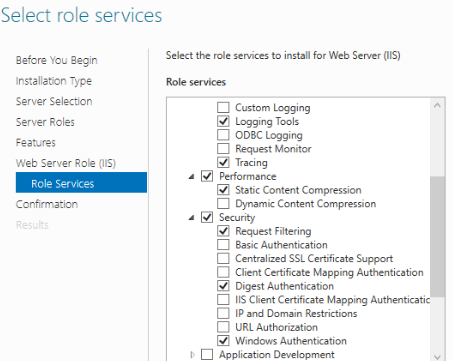453x361 pixels.
Task: Go to the Features step
Action: coord(36,143)
